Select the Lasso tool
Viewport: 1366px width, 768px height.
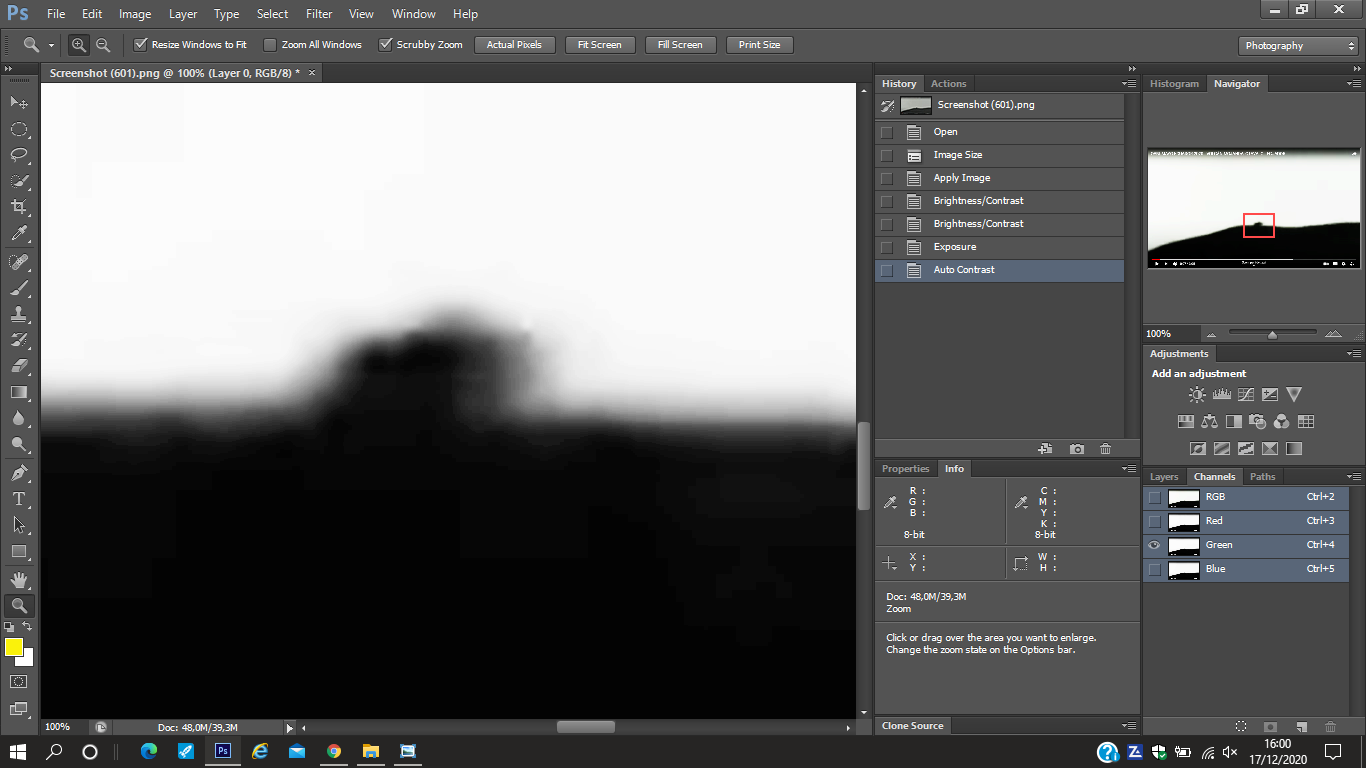pos(19,155)
